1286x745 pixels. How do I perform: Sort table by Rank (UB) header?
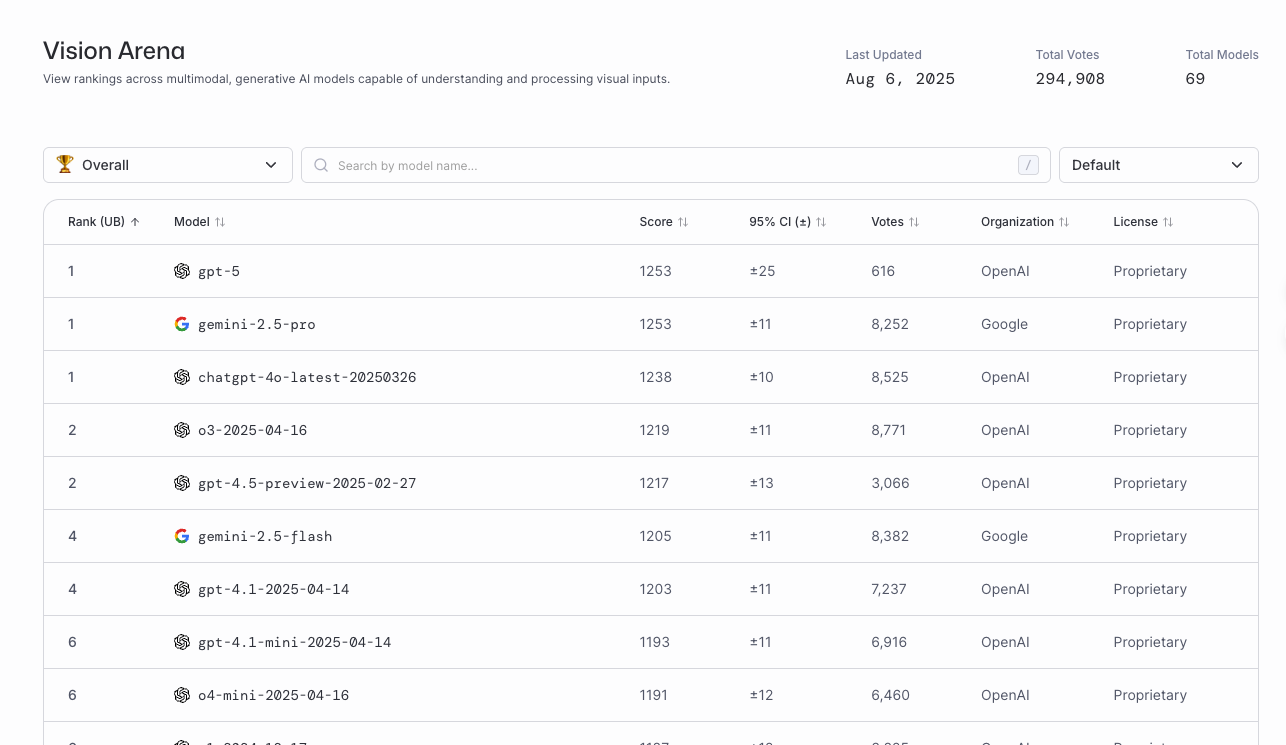pyautogui.click(x=96, y=222)
